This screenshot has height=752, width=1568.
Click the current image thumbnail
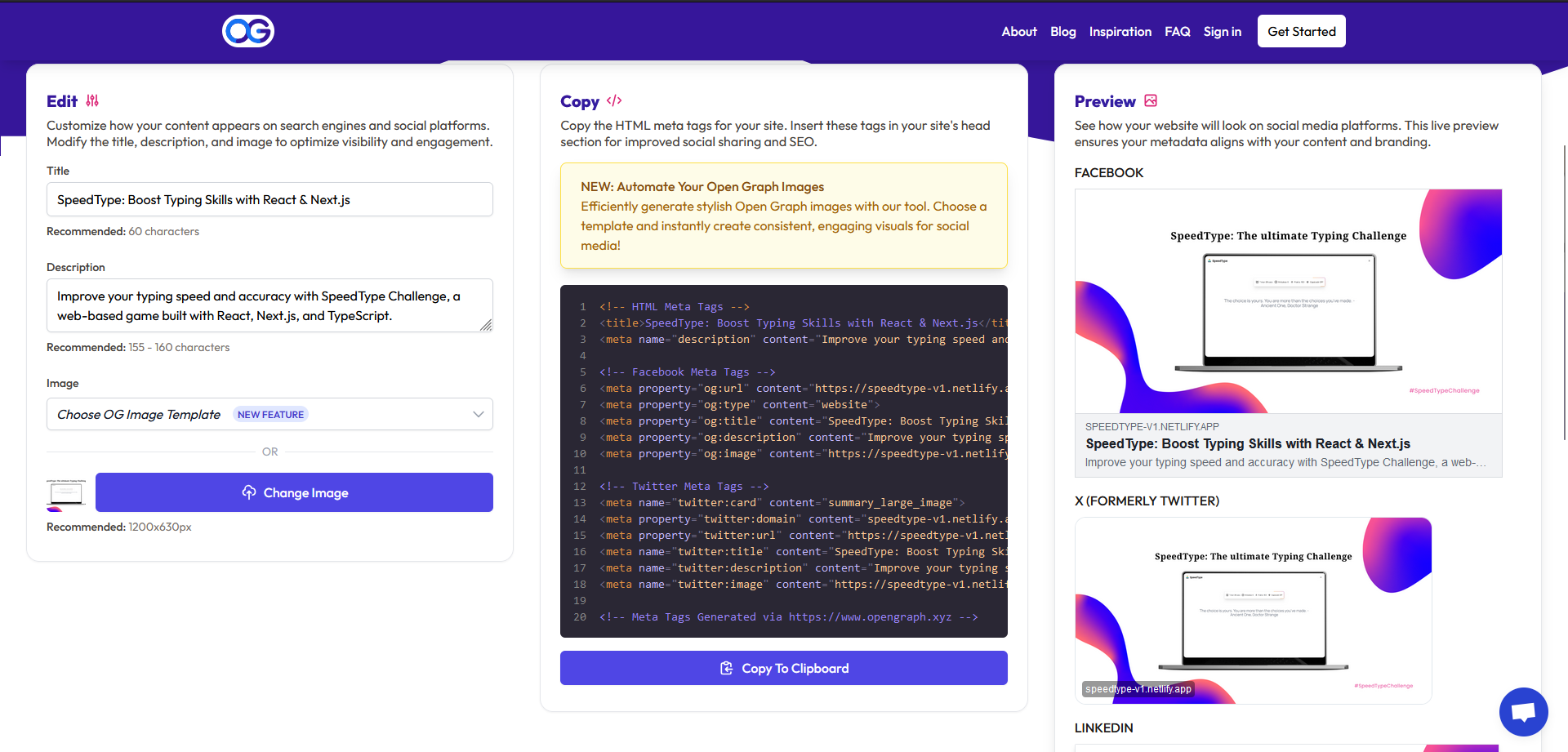coord(67,493)
